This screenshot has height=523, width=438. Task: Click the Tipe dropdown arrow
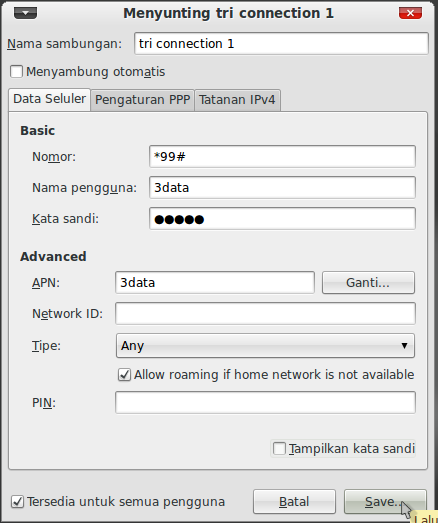coord(404,346)
